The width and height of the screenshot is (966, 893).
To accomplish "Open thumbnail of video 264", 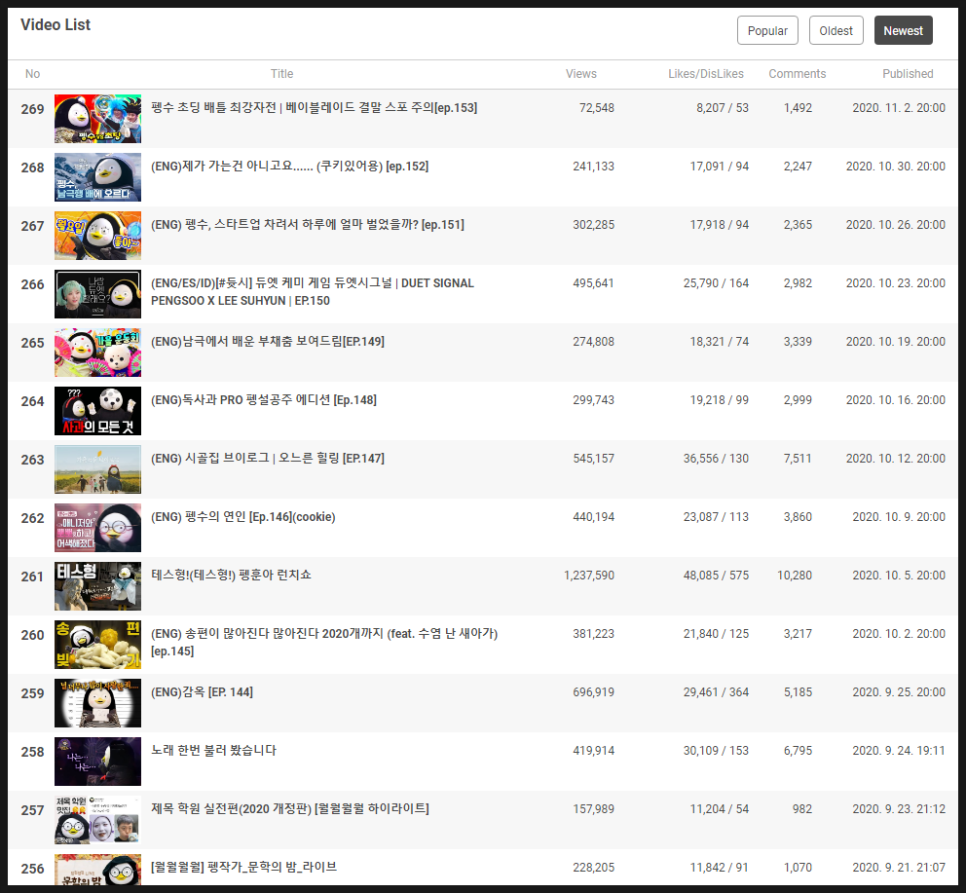I will coord(97,411).
